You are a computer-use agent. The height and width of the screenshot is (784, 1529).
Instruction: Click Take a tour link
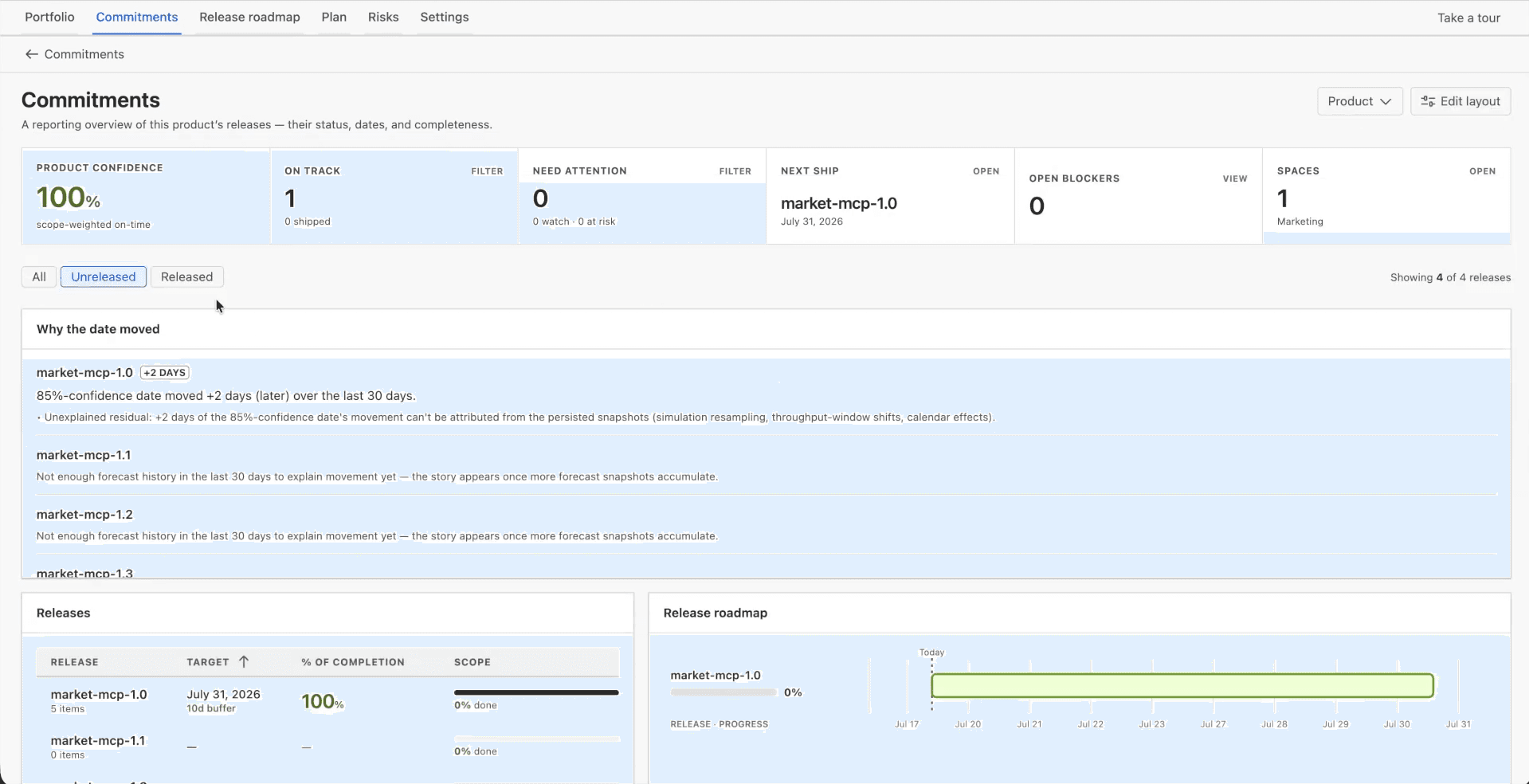click(x=1468, y=18)
